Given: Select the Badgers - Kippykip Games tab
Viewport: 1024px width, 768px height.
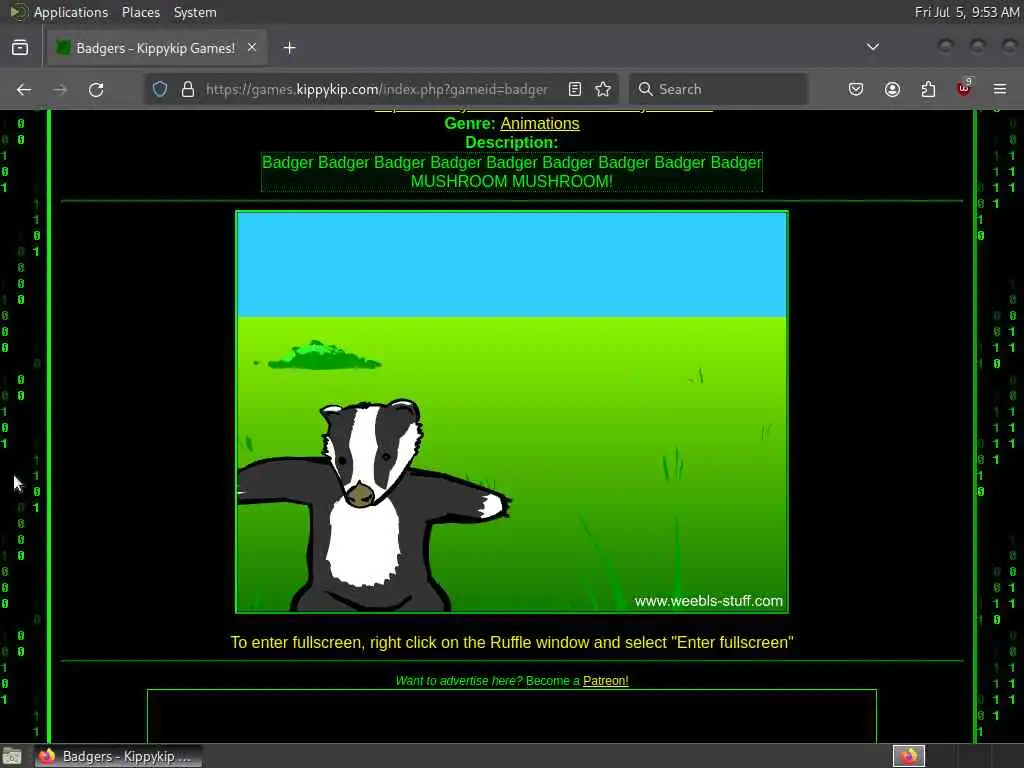Looking at the screenshot, I should tap(157, 48).
